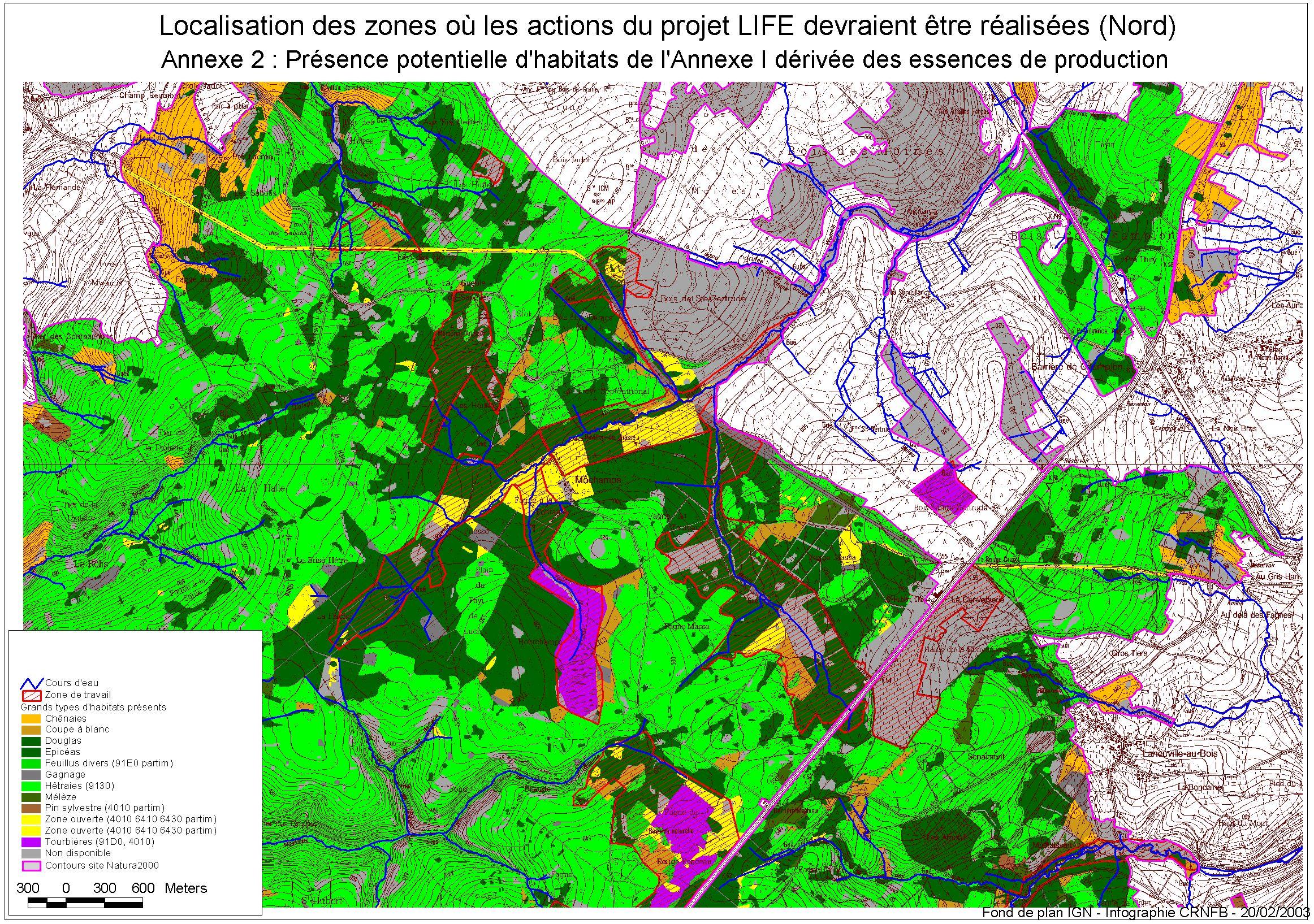
Task: Select the Tourbières purple legend swatch
Action: [x=32, y=842]
